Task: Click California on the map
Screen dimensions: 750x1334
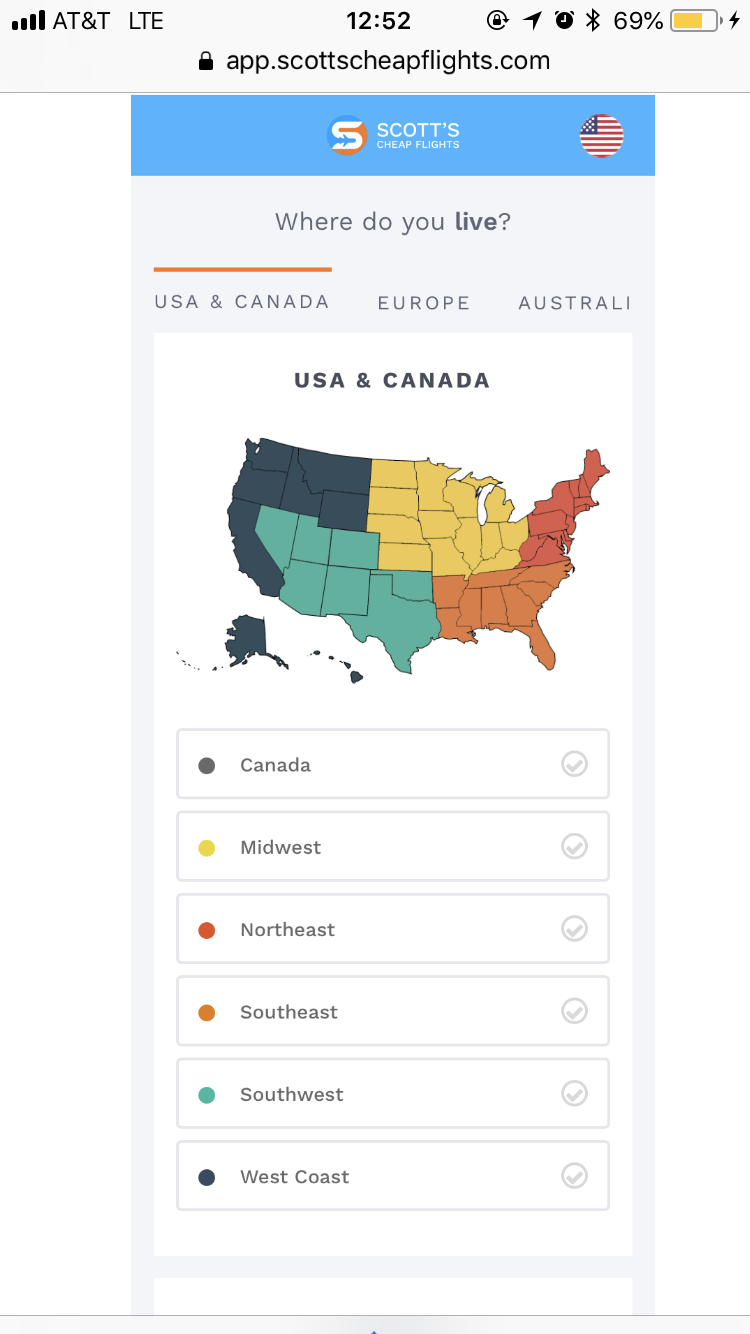Action: tap(247, 545)
